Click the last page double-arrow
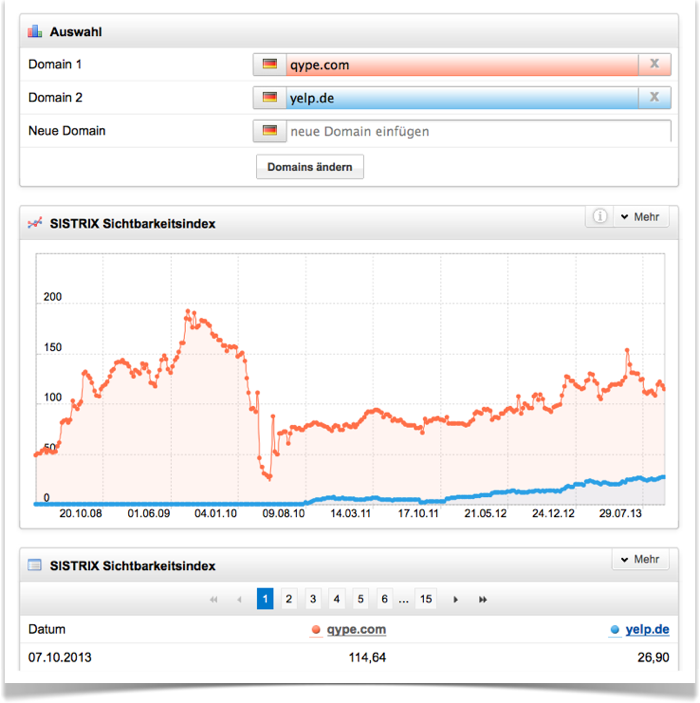Screen dimensions: 700x703 [x=483, y=599]
